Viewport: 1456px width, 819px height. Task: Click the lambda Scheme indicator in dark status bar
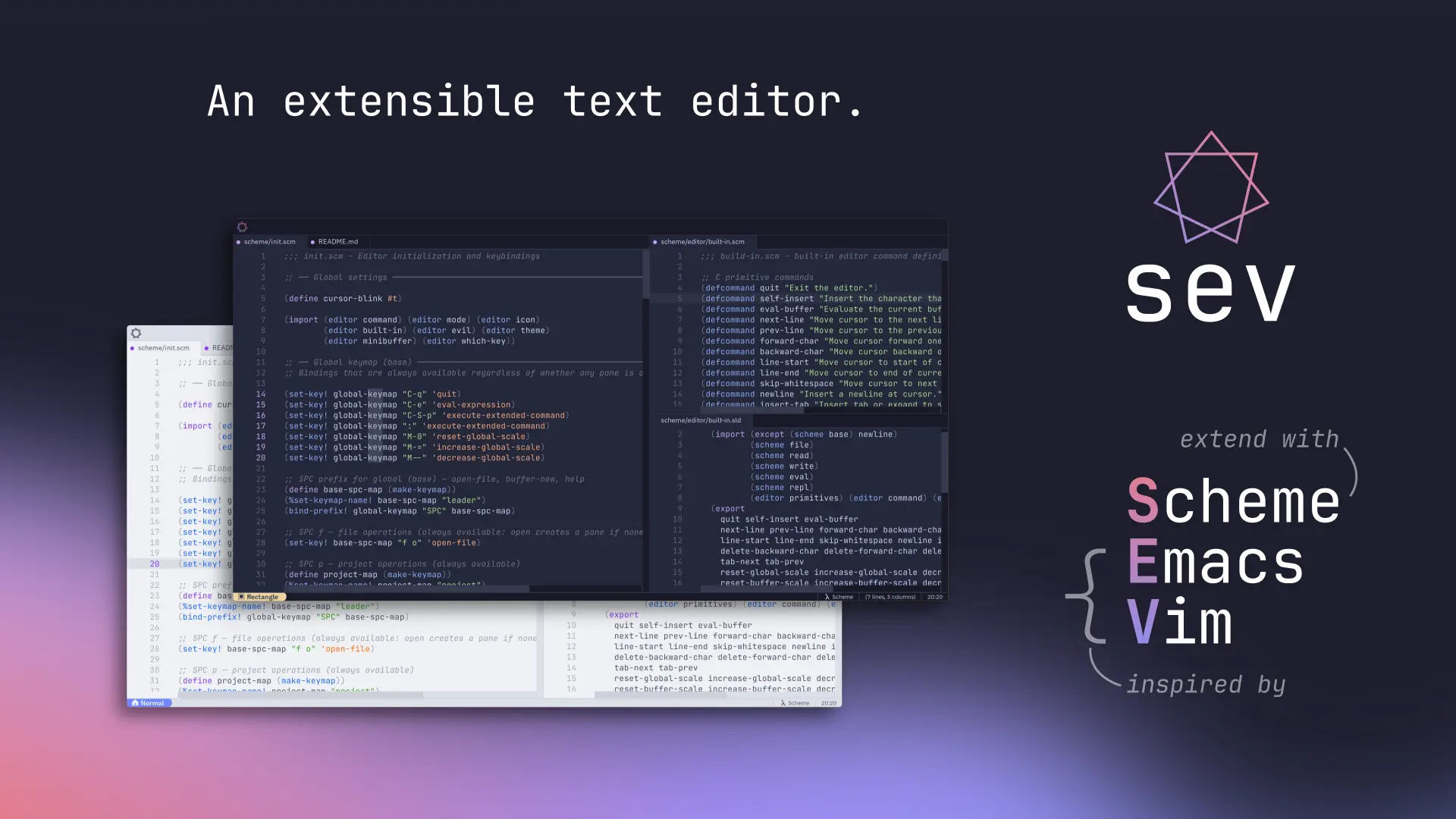[839, 597]
